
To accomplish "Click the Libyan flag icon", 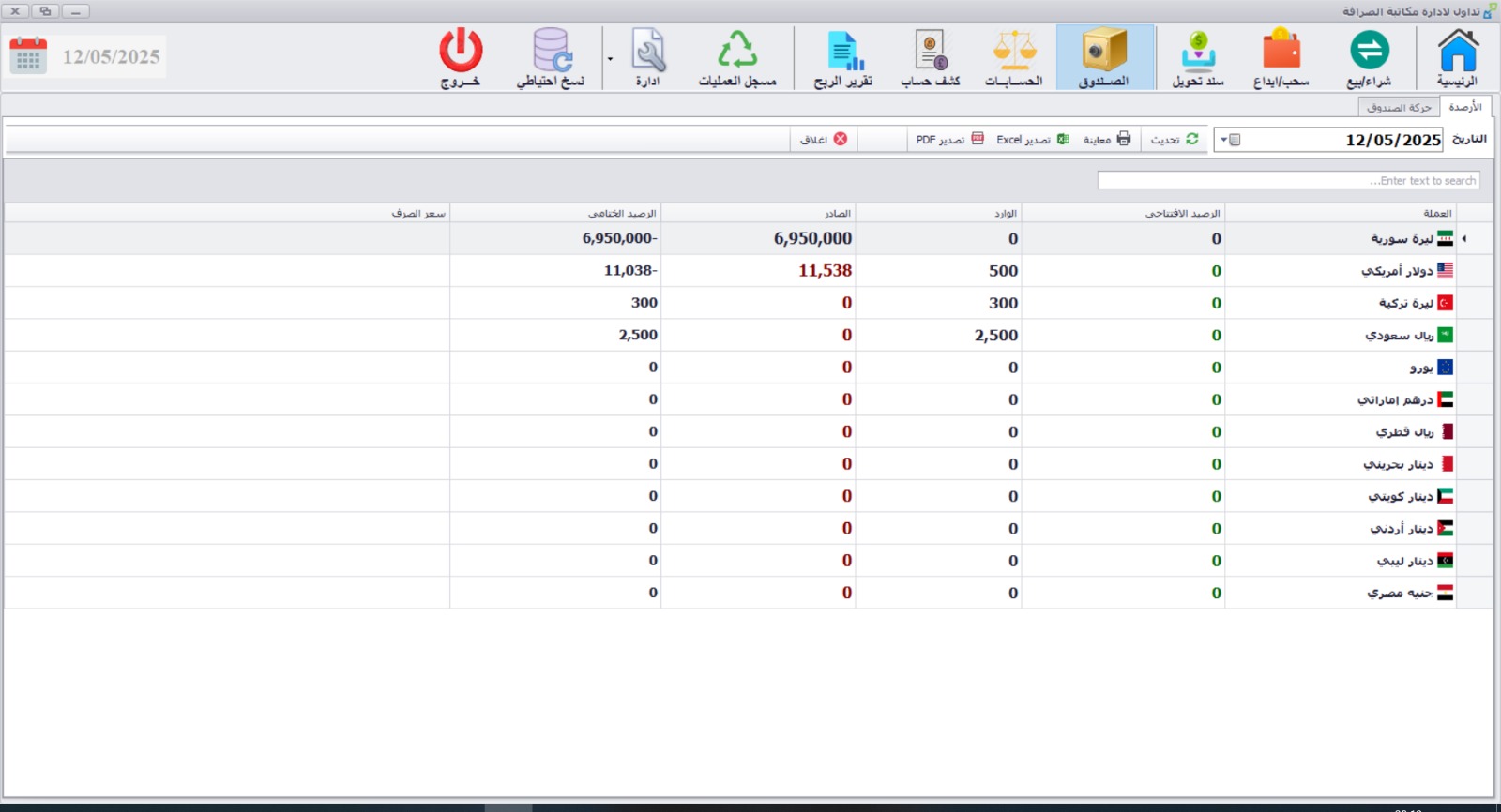I will 1445,560.
